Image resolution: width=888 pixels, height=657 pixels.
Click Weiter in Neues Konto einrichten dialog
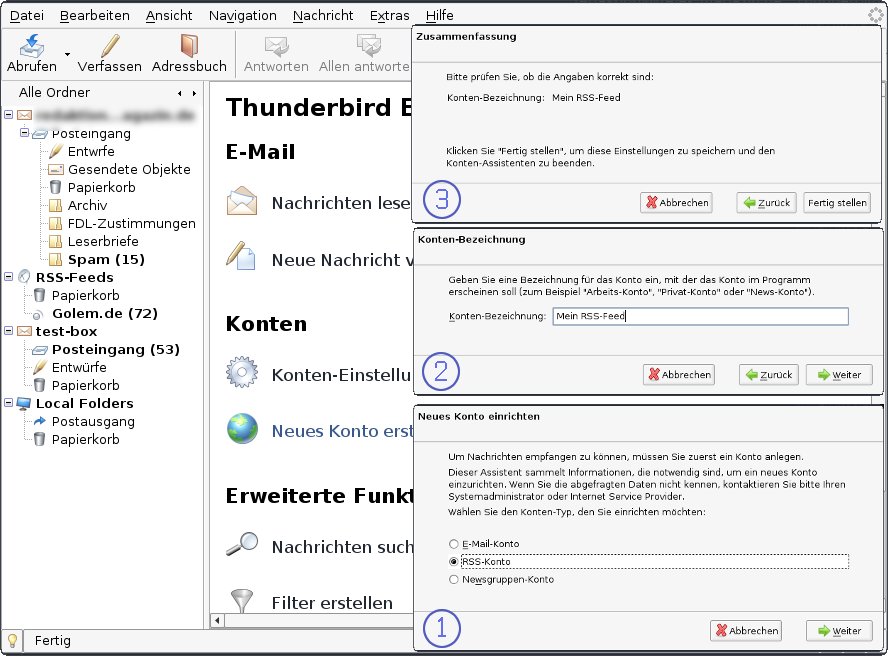pos(839,630)
